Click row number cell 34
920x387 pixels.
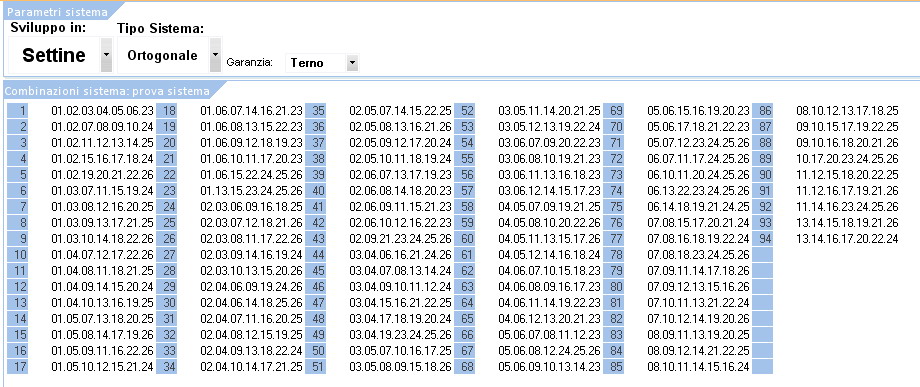click(x=167, y=367)
